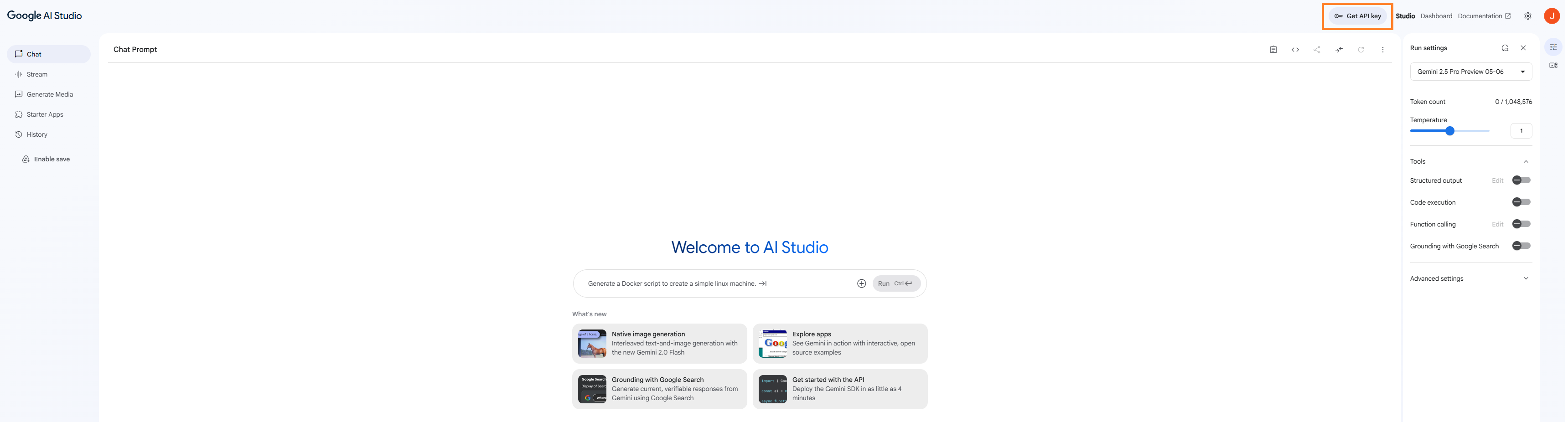This screenshot has width=1568, height=422.
Task: Click Enable save in sidebar
Action: click(x=46, y=160)
